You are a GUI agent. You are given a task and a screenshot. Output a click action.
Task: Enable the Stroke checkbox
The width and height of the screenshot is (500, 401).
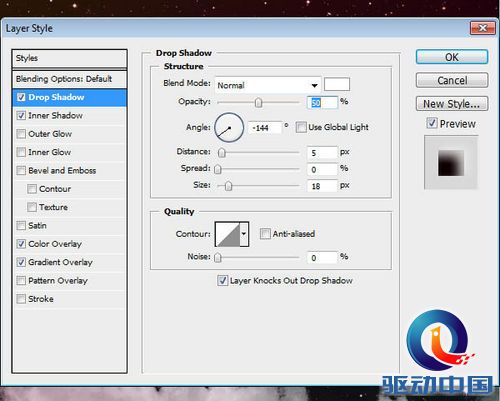[x=21, y=299]
